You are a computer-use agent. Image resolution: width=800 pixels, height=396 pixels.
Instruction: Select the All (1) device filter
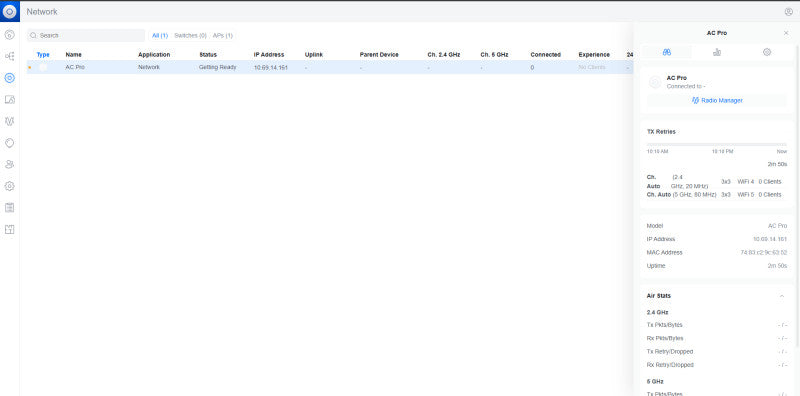pos(160,36)
